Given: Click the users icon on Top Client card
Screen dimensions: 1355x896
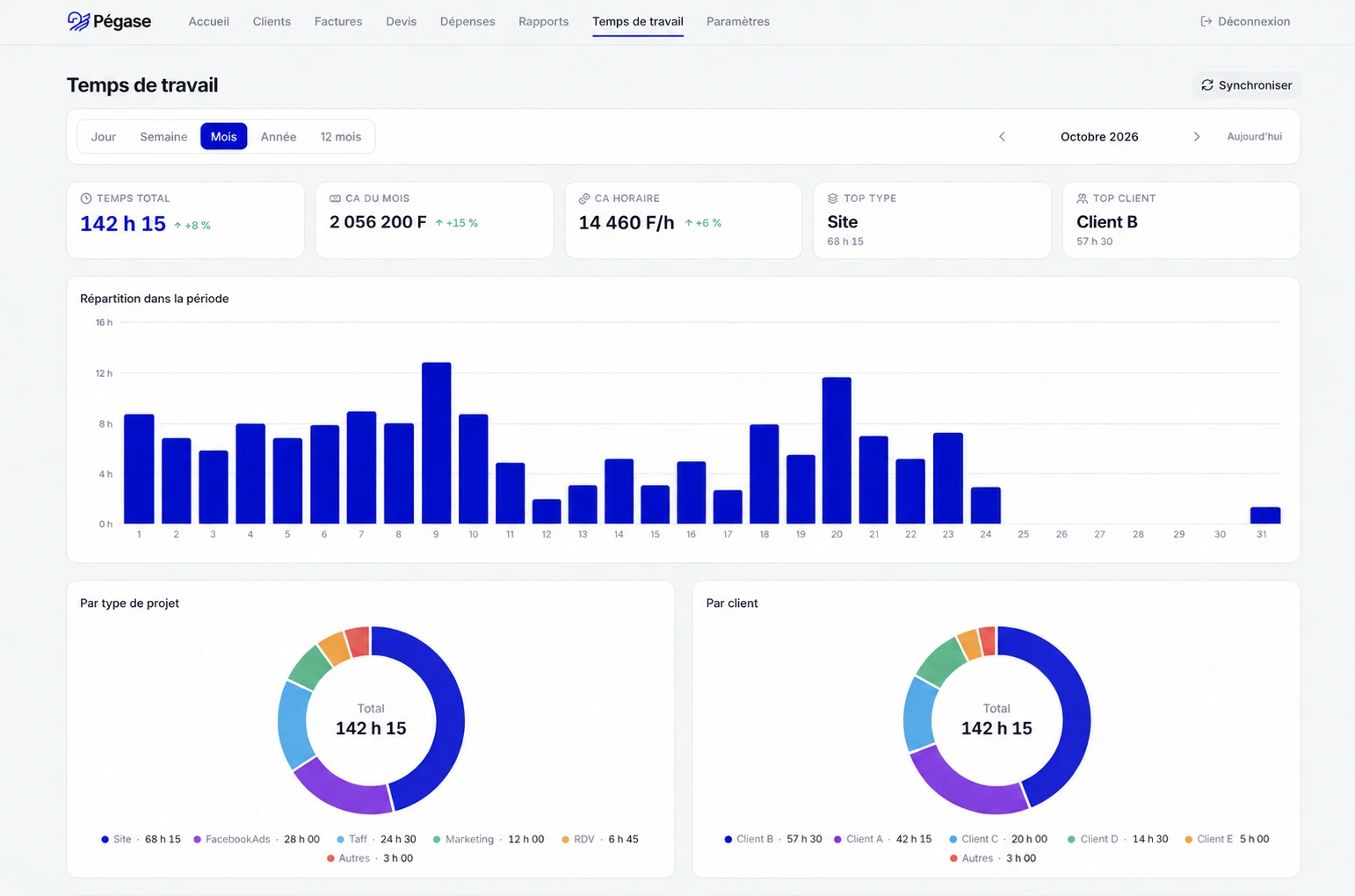Looking at the screenshot, I should click(x=1083, y=199).
